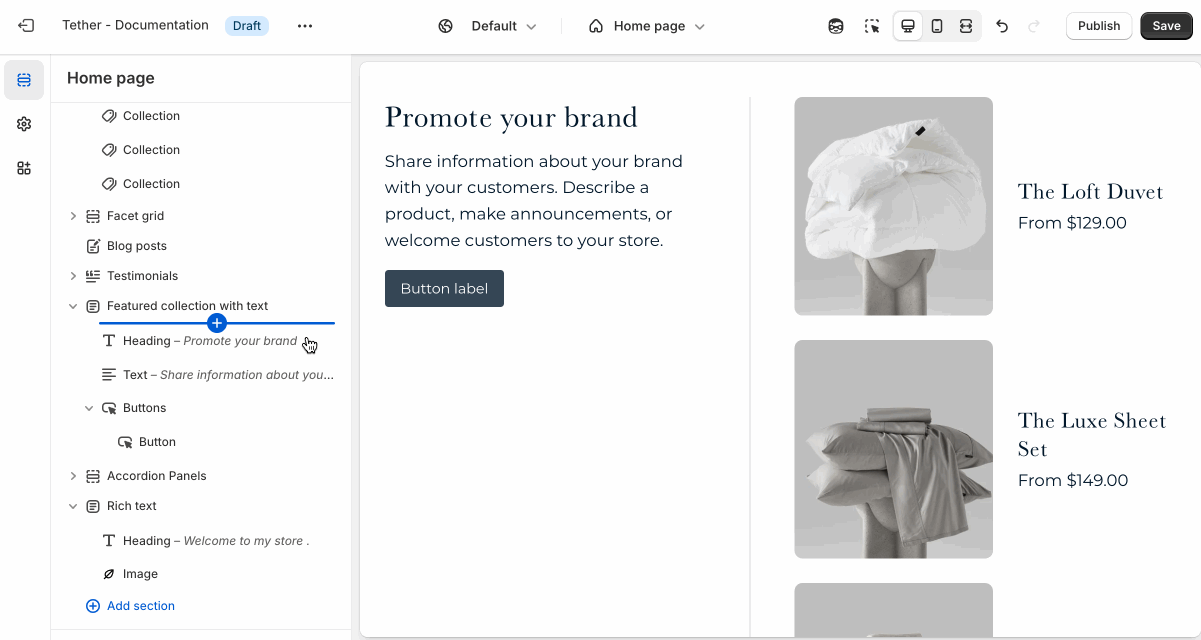1201x640 pixels.
Task: Expand the Facet grid section
Action: 73,216
